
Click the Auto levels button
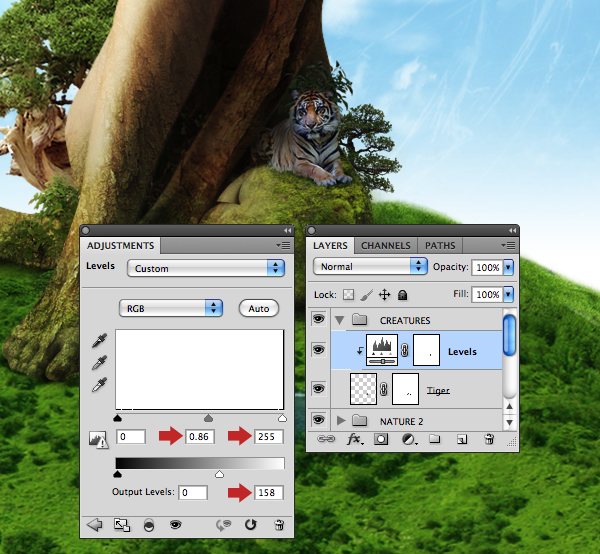(x=259, y=308)
